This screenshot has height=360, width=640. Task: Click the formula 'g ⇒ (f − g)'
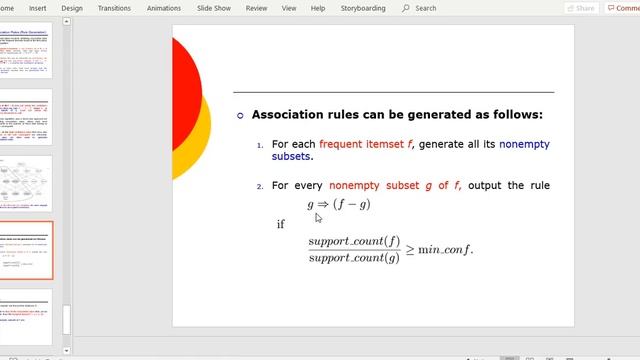pos(339,204)
